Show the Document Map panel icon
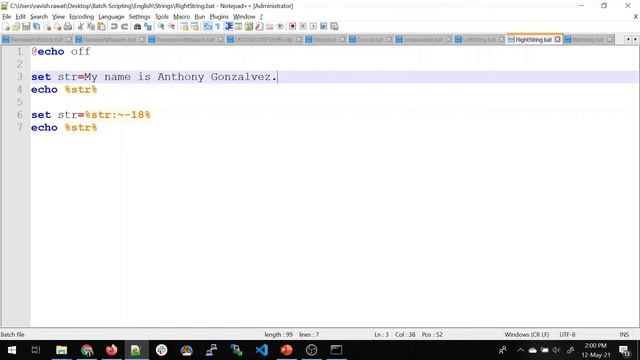The height and width of the screenshot is (360, 640). pos(249,27)
